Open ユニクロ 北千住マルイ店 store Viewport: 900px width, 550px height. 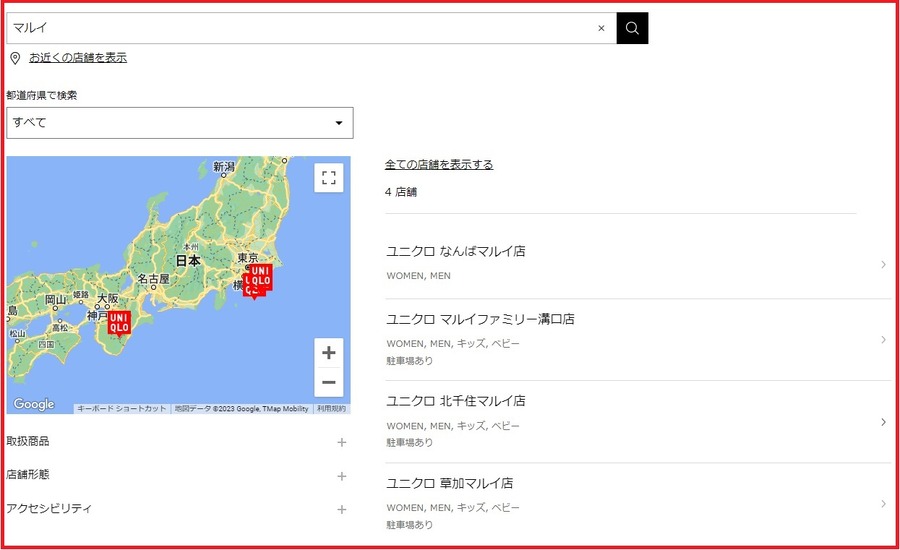tap(456, 401)
